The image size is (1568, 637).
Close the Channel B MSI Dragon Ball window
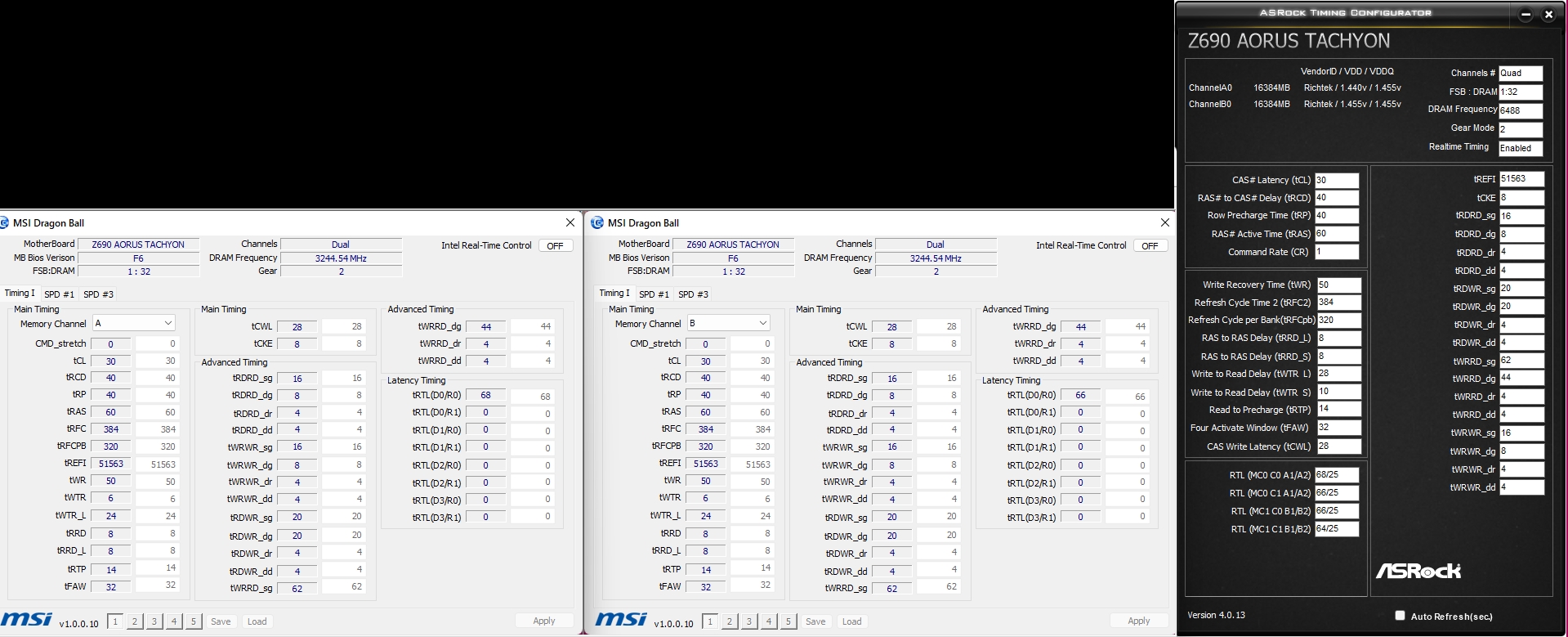[1165, 222]
